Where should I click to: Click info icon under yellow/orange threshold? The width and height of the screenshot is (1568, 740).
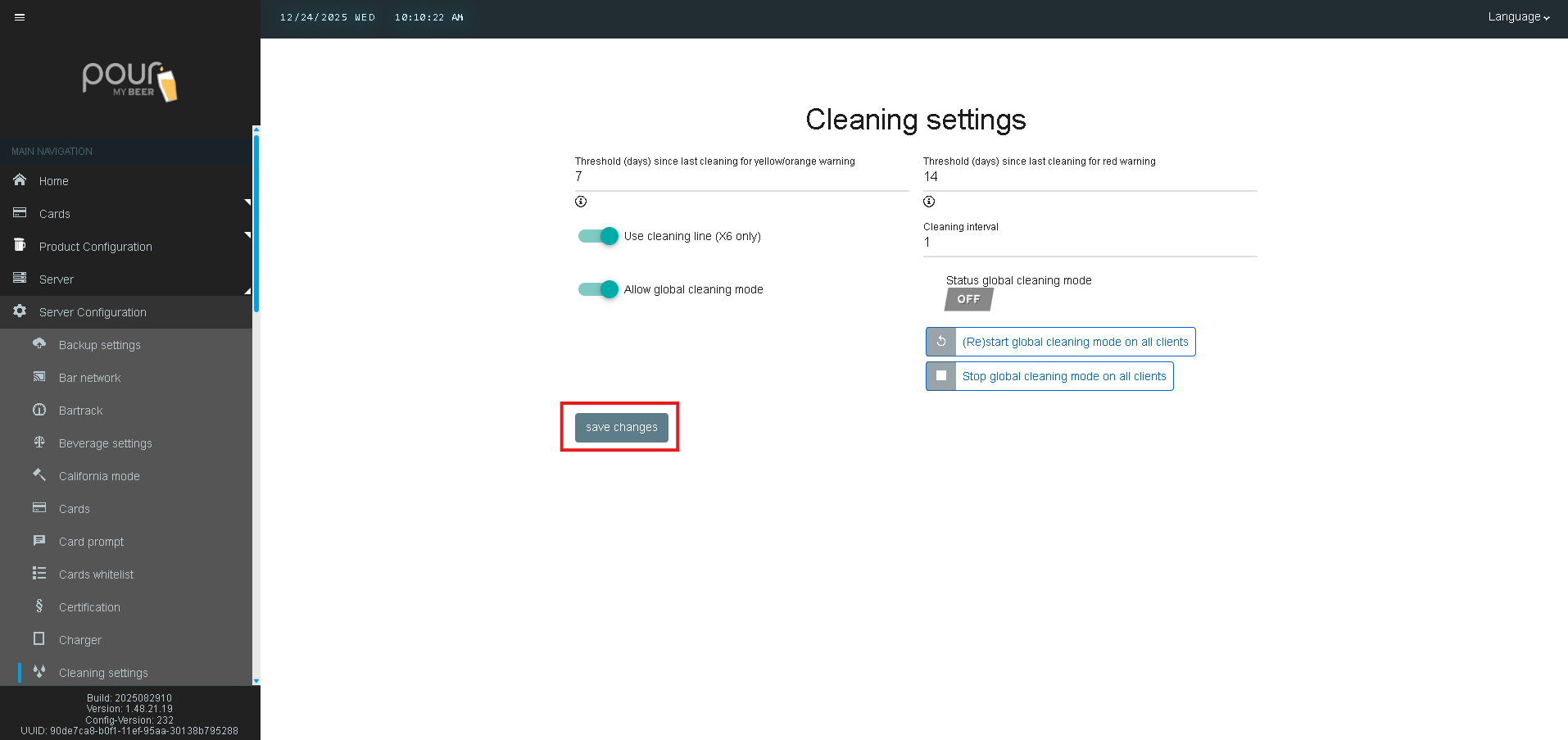[x=581, y=202]
